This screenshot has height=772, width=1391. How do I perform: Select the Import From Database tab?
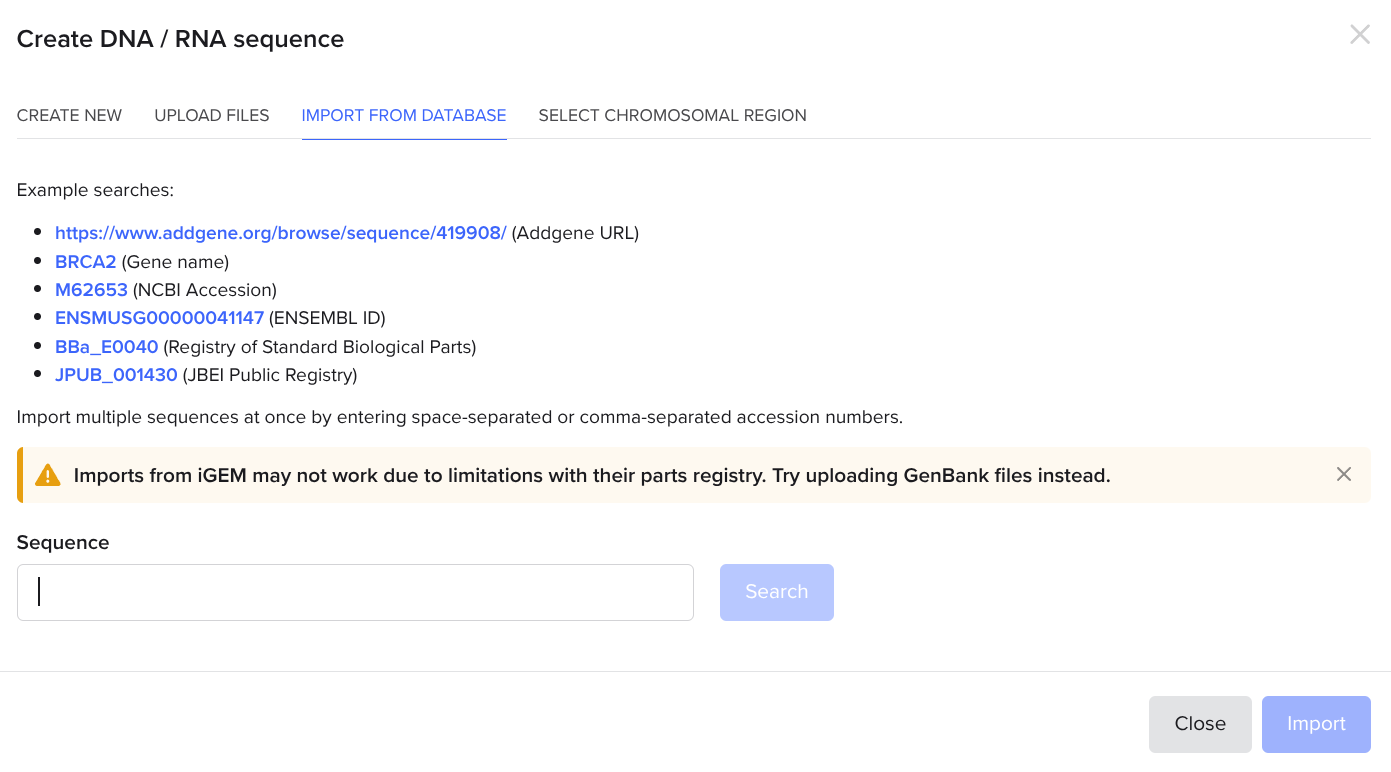pos(404,115)
